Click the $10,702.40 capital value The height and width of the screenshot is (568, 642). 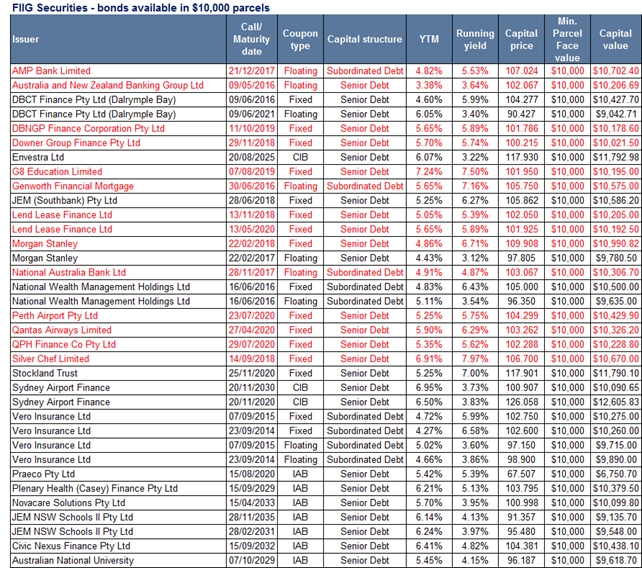616,71
